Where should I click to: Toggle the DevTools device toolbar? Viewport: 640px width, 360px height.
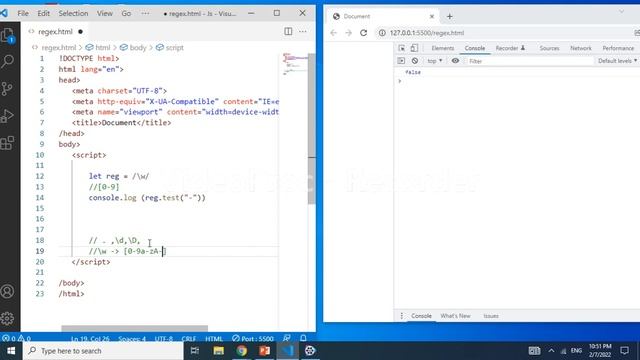coord(414,48)
